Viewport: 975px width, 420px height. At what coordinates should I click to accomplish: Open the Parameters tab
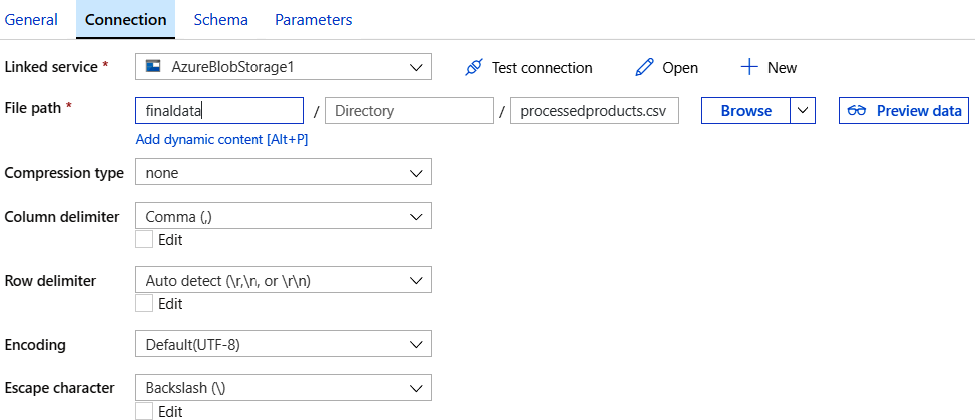pyautogui.click(x=313, y=19)
